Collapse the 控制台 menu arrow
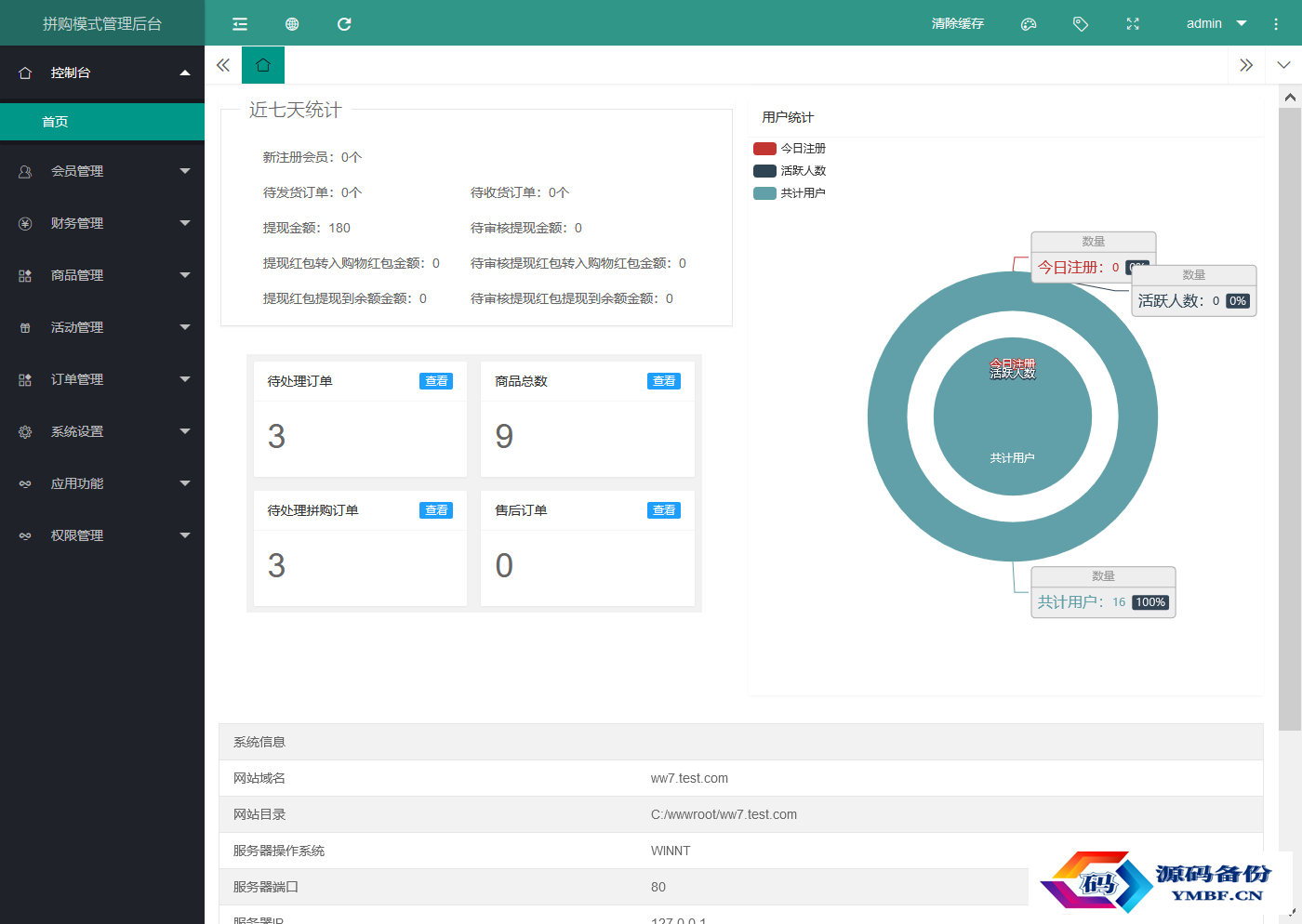 click(x=185, y=73)
